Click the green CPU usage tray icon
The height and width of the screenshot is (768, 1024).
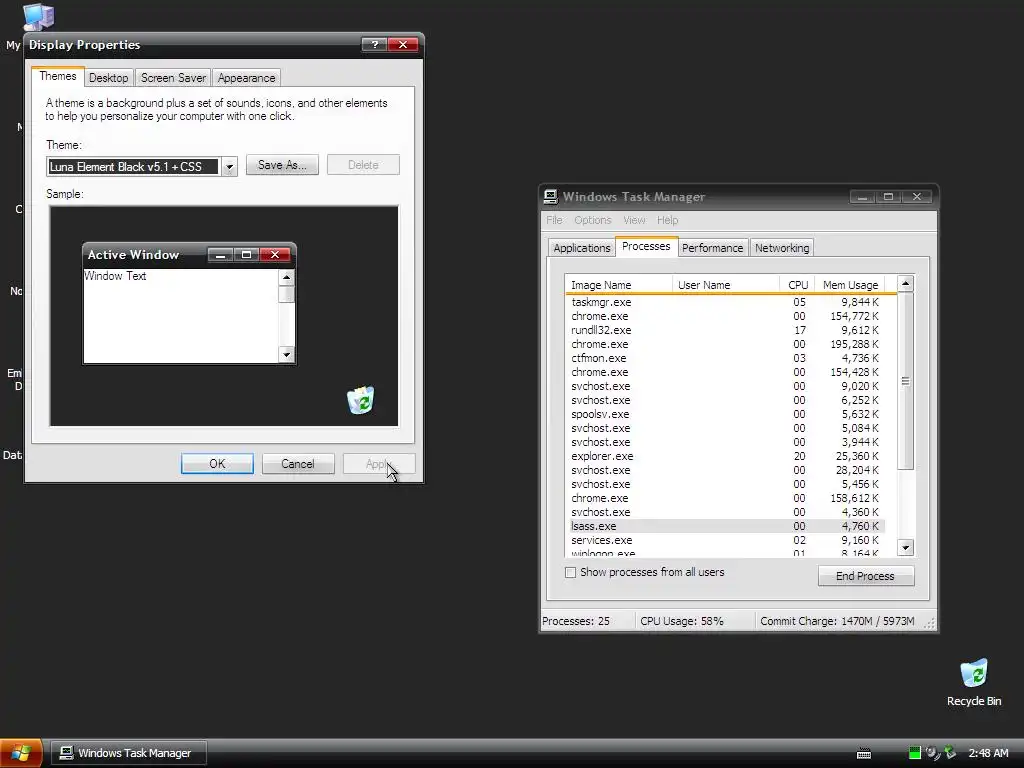(914, 753)
